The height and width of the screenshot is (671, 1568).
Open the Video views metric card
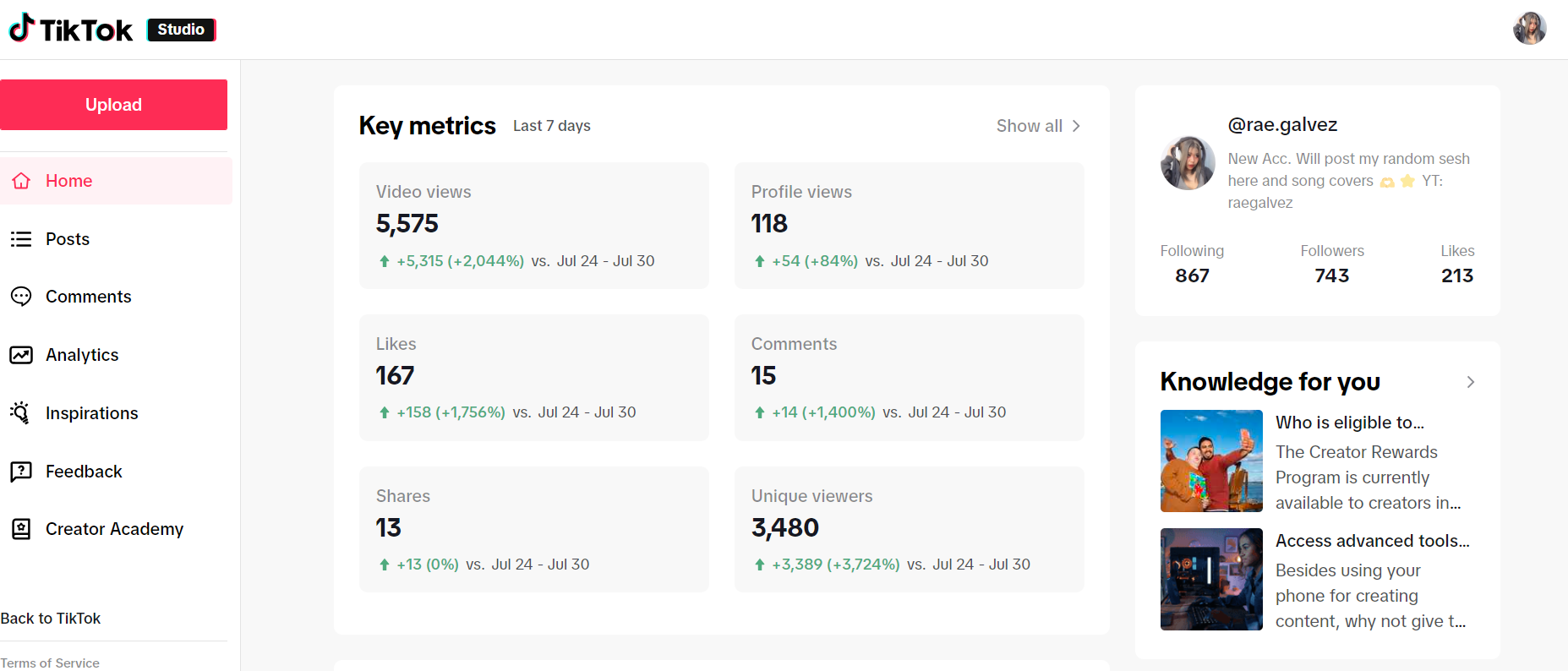[x=533, y=226]
